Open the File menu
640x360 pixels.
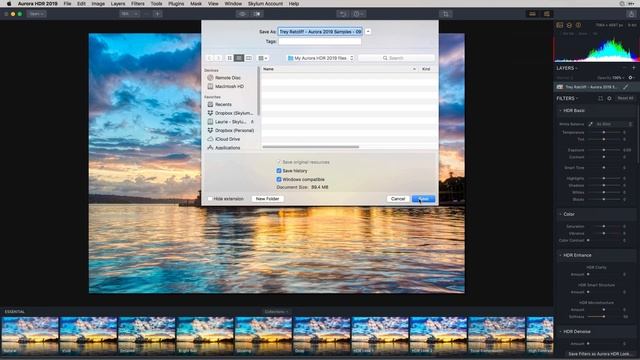point(67,4)
